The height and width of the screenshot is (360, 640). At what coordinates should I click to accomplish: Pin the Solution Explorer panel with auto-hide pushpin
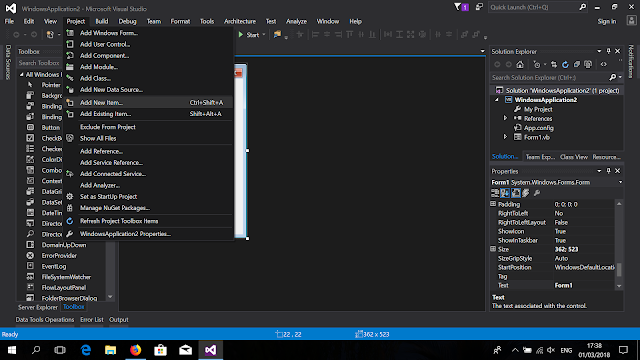point(609,51)
